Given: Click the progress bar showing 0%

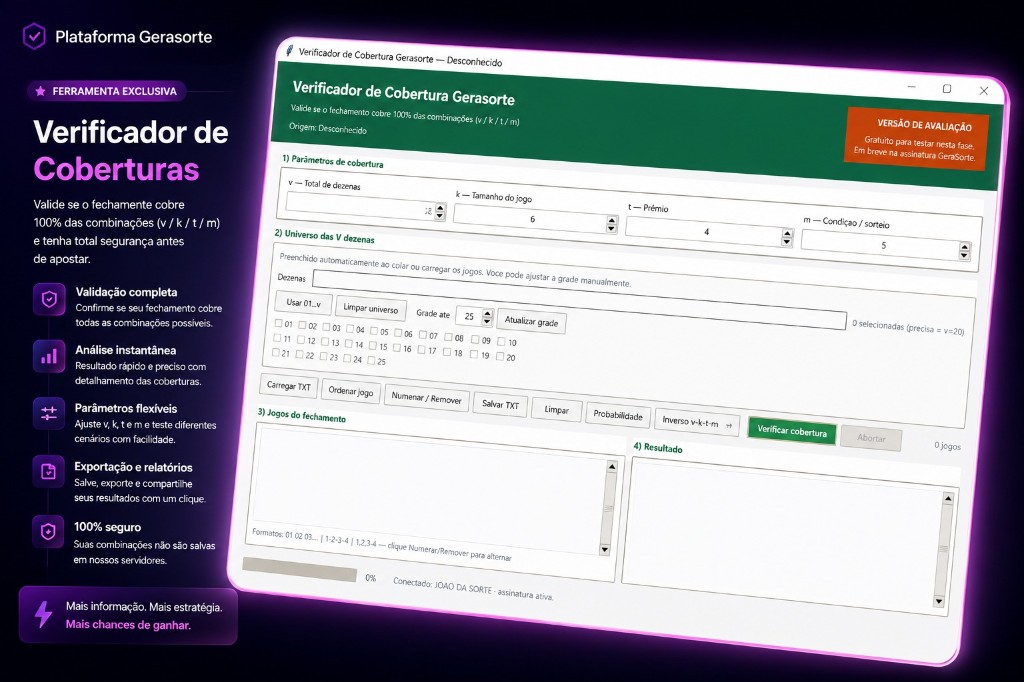Looking at the screenshot, I should [x=300, y=569].
